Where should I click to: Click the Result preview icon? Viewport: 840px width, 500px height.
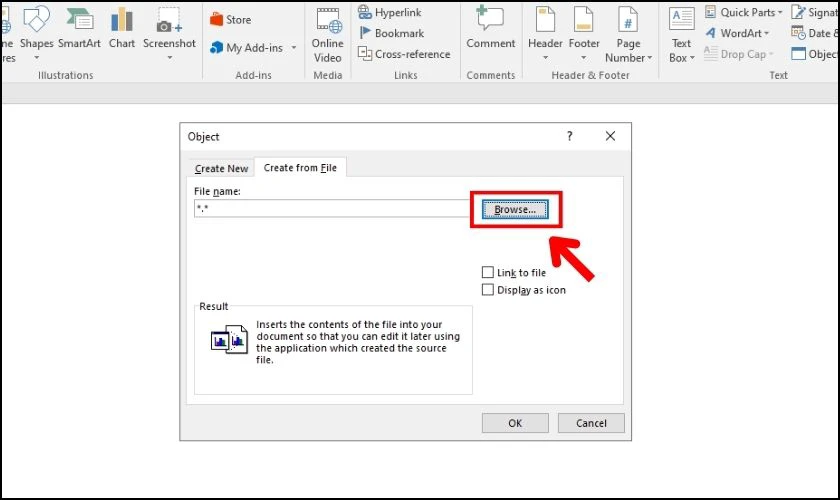(x=229, y=339)
